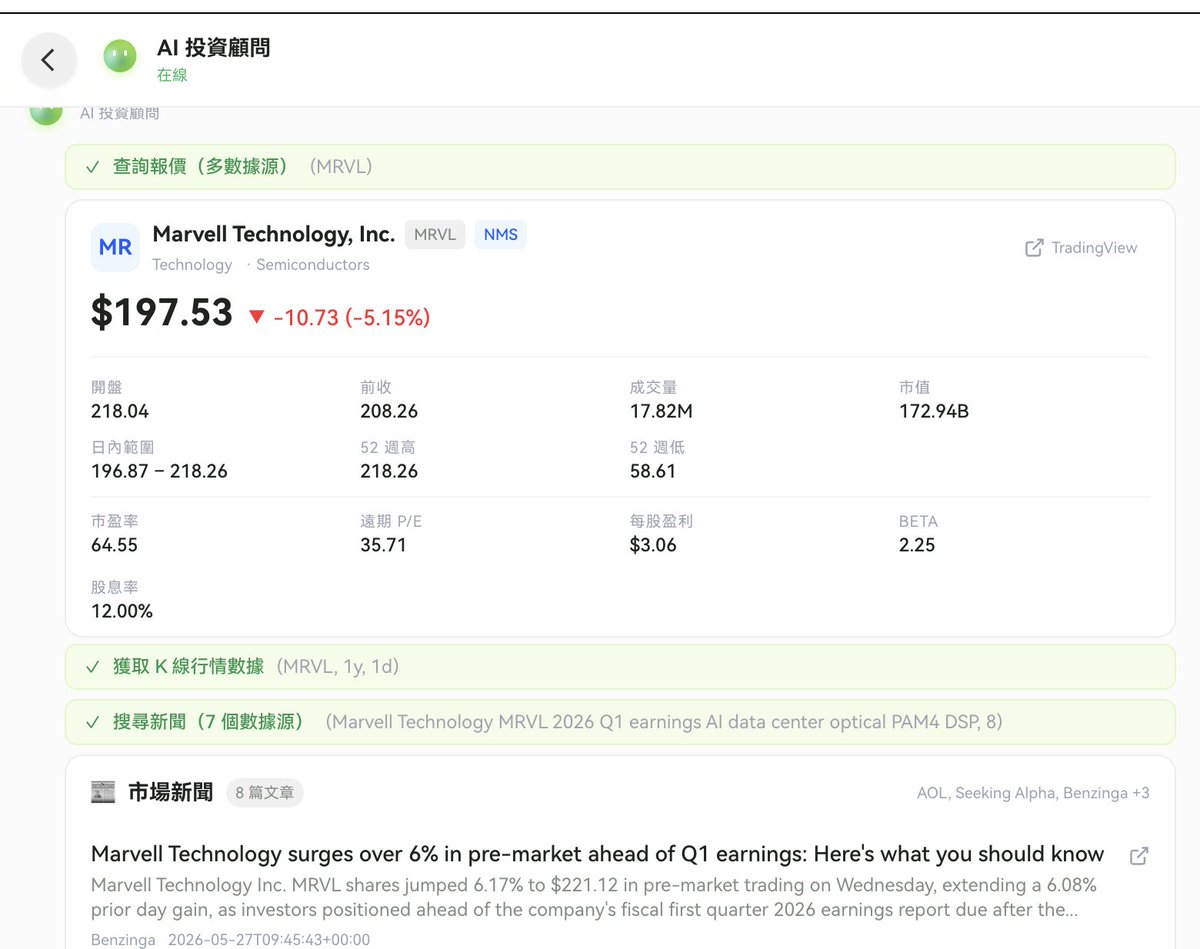
Task: Click the AOL, Seeking Alpha, Benzinga +3 sources
Action: [x=1033, y=793]
